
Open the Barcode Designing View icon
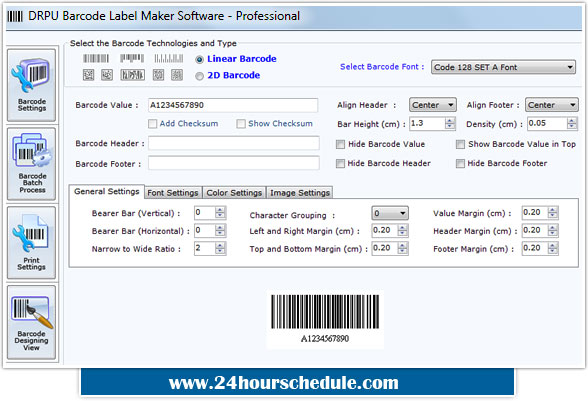pos(32,322)
